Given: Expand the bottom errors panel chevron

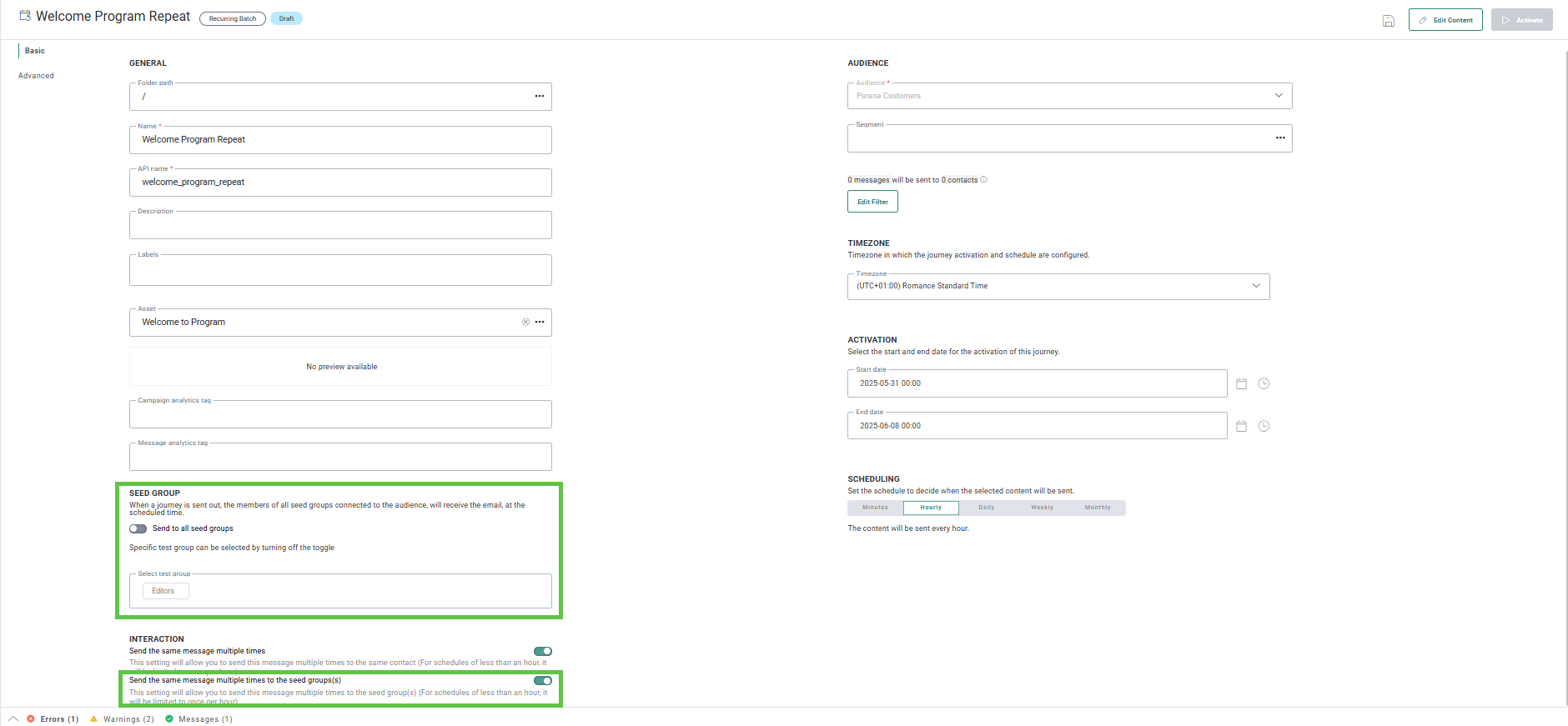Looking at the screenshot, I should pos(13,719).
